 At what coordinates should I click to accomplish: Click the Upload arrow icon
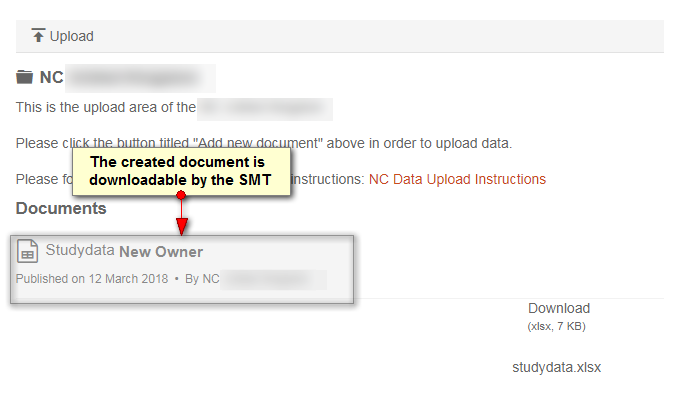[x=38, y=36]
